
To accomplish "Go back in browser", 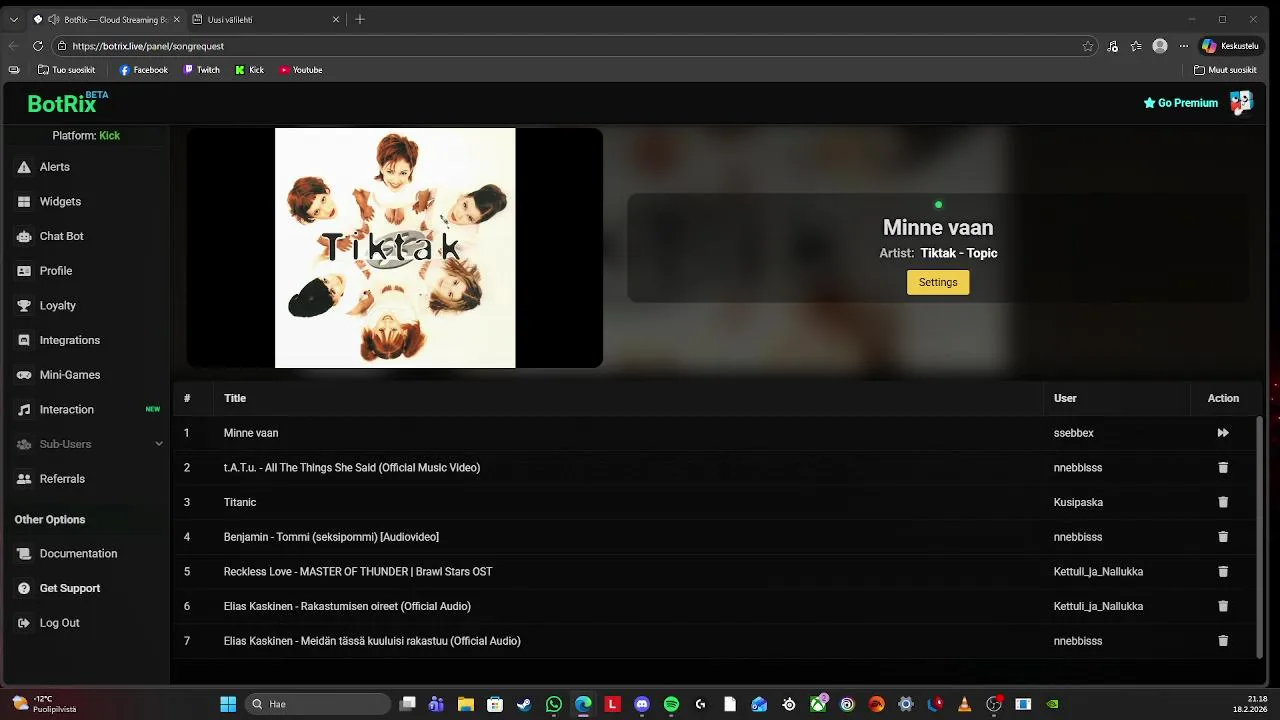I will coord(13,46).
